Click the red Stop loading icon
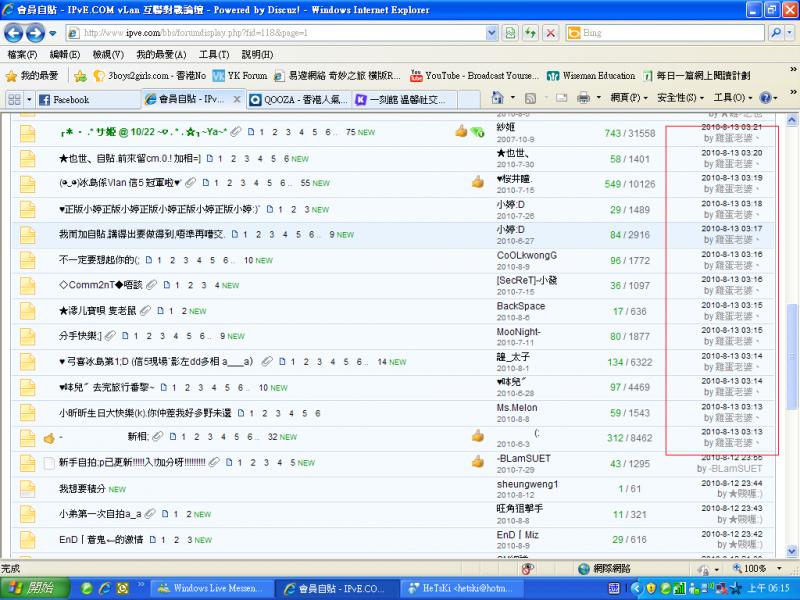 550,33
